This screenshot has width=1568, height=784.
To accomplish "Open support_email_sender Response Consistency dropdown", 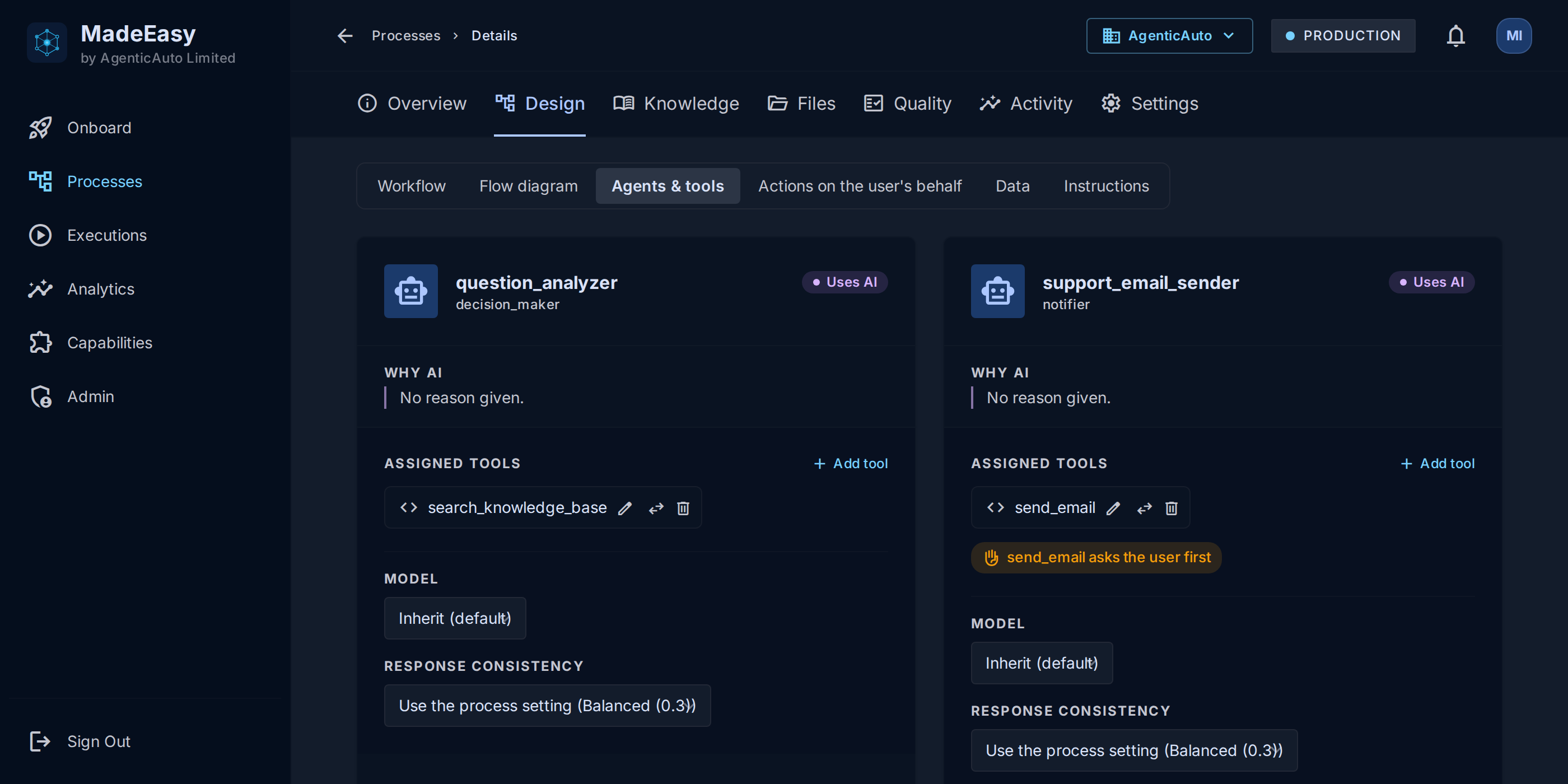I will pos(1133,750).
